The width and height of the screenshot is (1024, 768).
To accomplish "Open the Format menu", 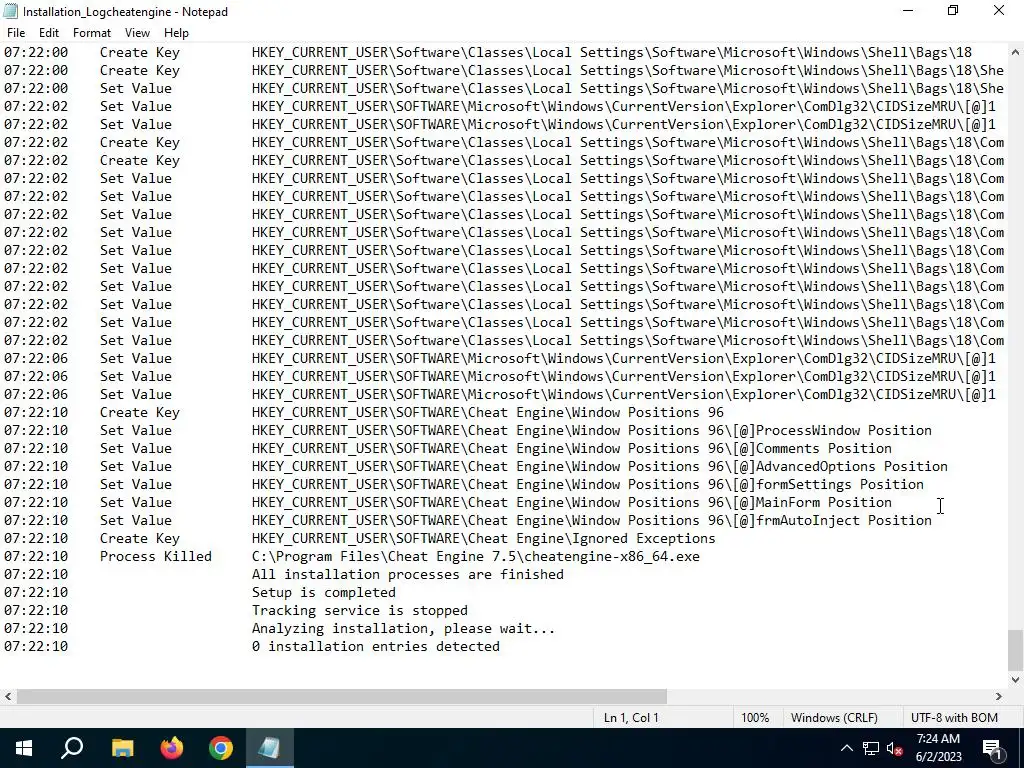I will tap(91, 33).
